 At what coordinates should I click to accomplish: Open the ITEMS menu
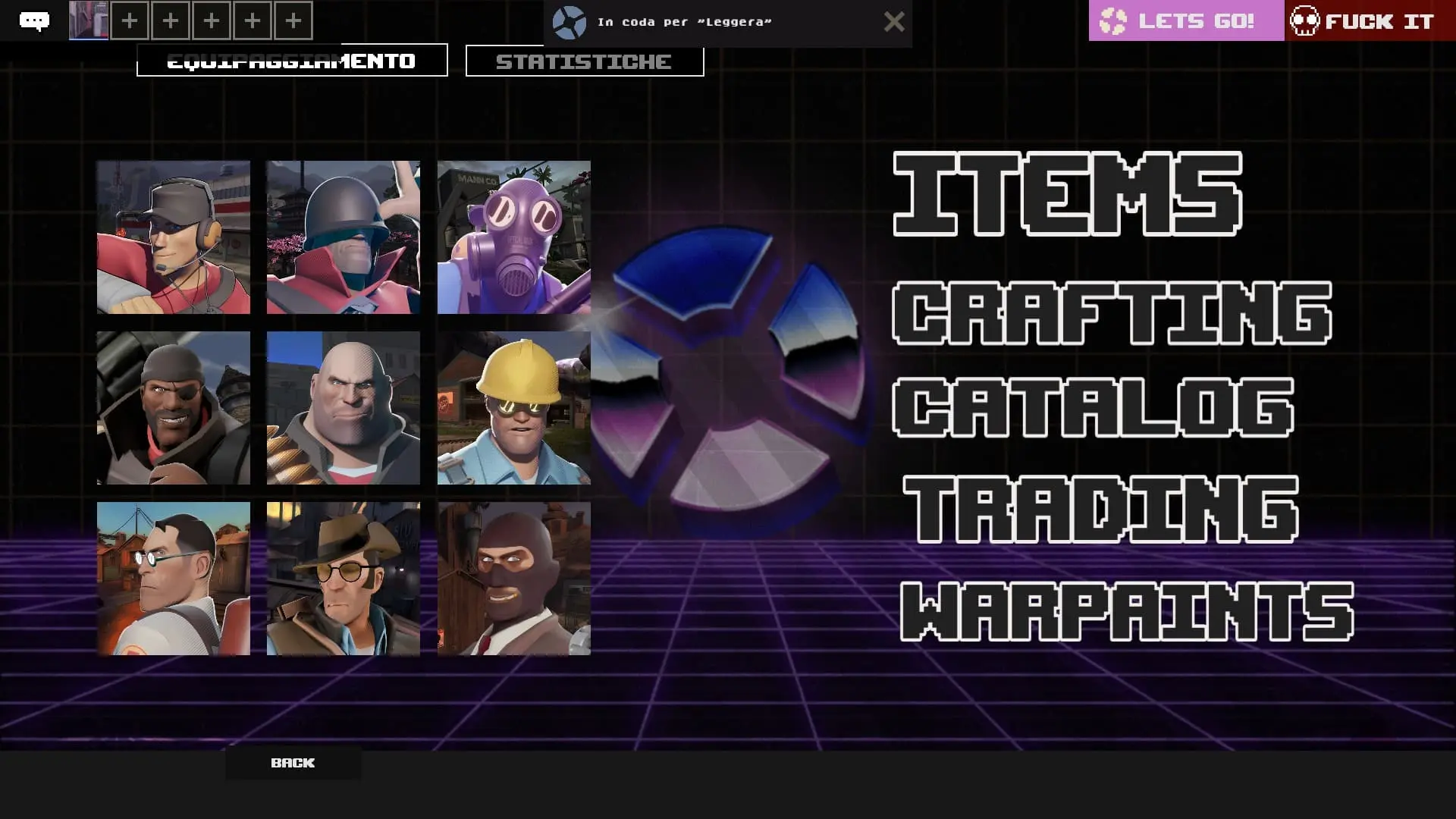click(1067, 194)
